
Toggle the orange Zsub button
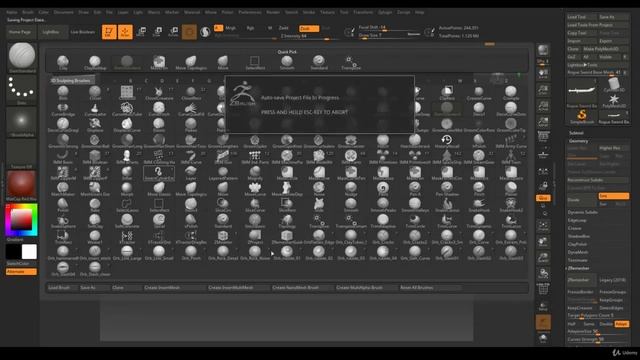309,29
